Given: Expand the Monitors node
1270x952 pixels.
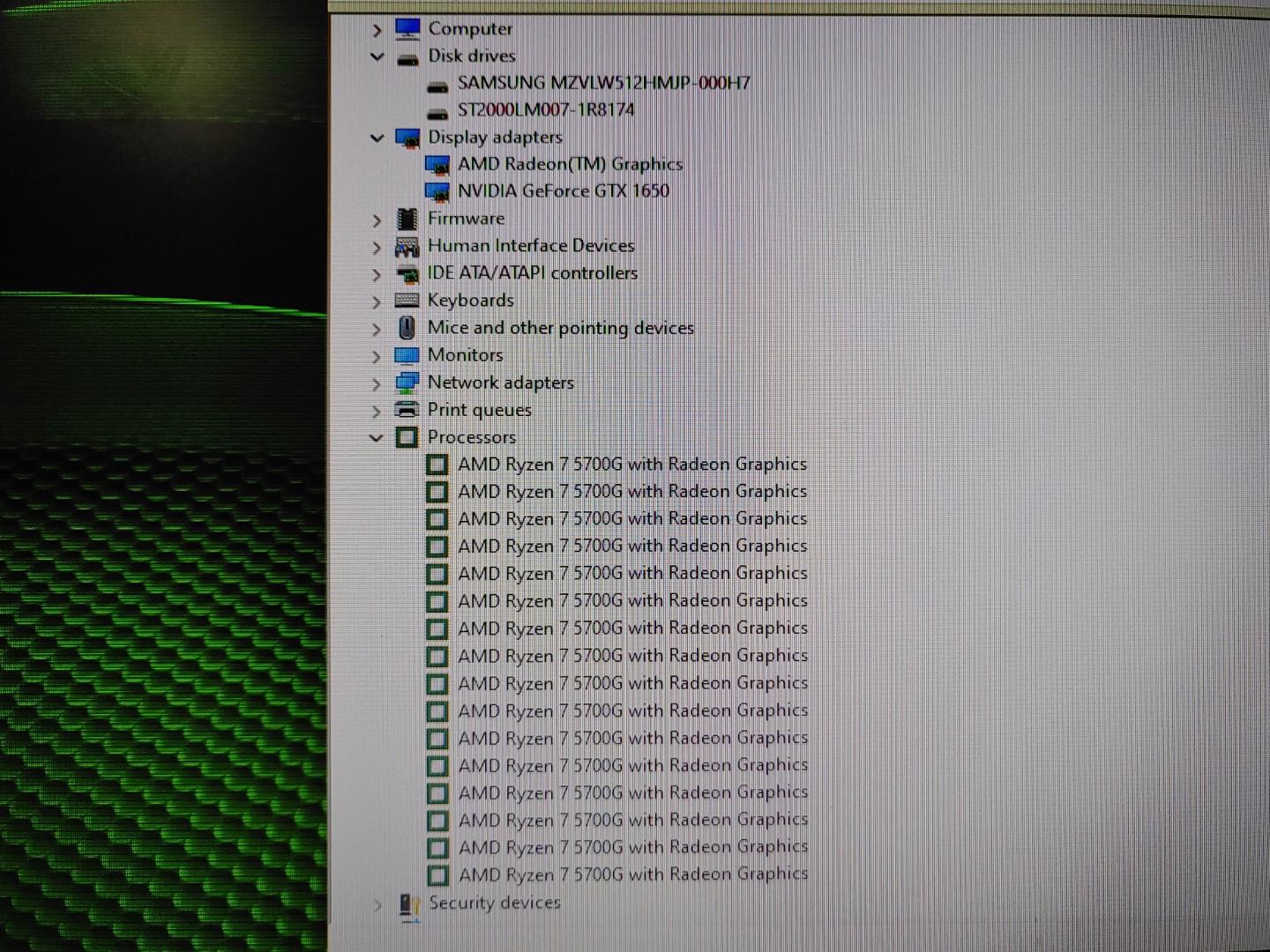Looking at the screenshot, I should click(377, 357).
